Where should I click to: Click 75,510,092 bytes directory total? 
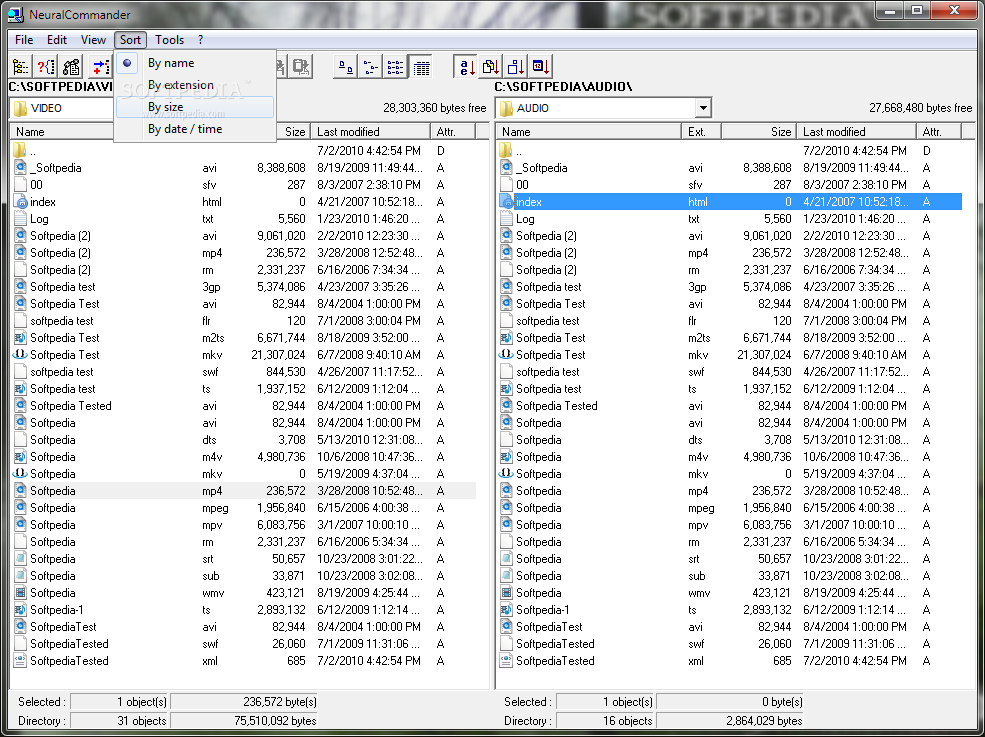point(244,721)
